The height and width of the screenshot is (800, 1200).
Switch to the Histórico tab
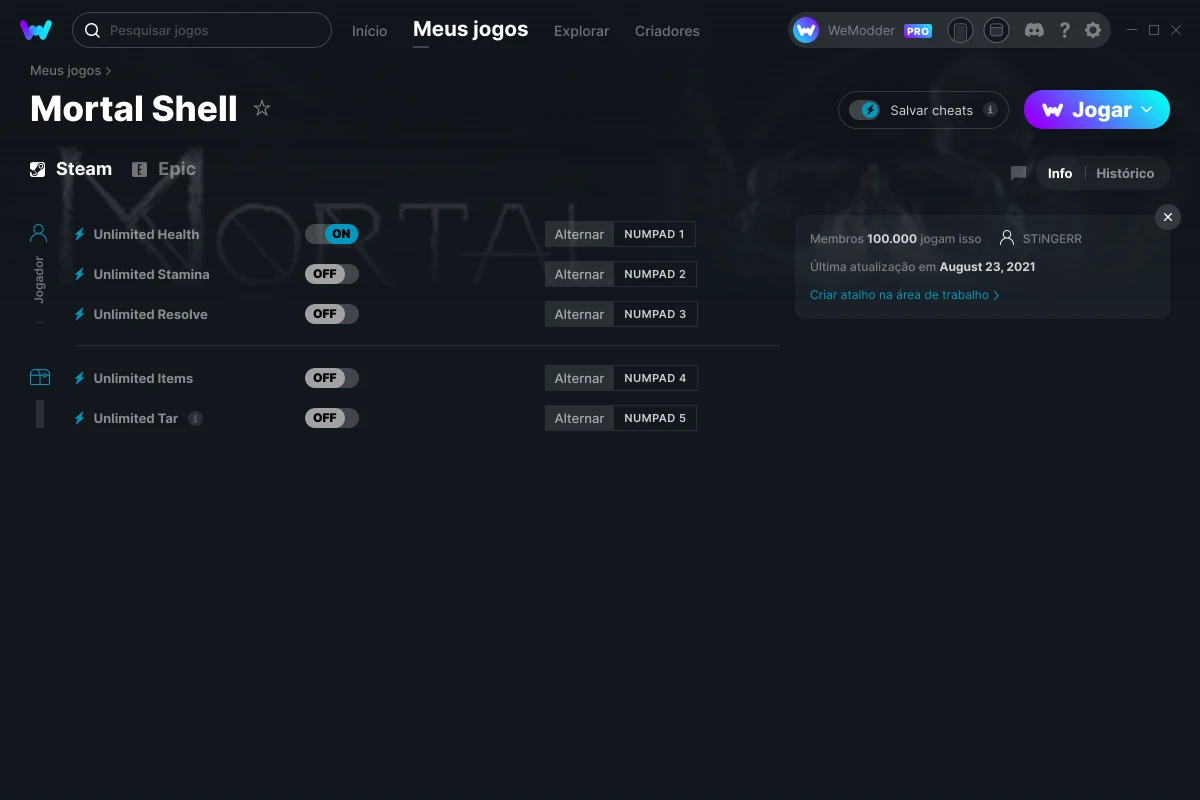pos(1125,173)
